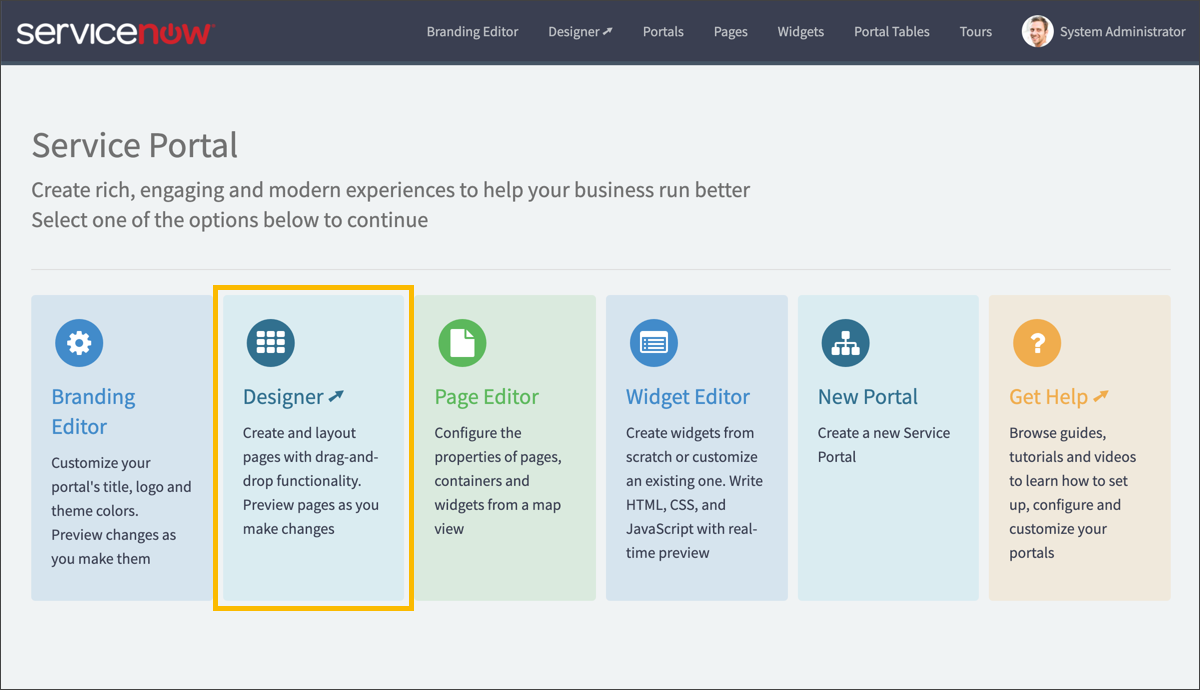Open Designer in top navigation
Screen dimensions: 1200x690
pyautogui.click(x=580, y=32)
